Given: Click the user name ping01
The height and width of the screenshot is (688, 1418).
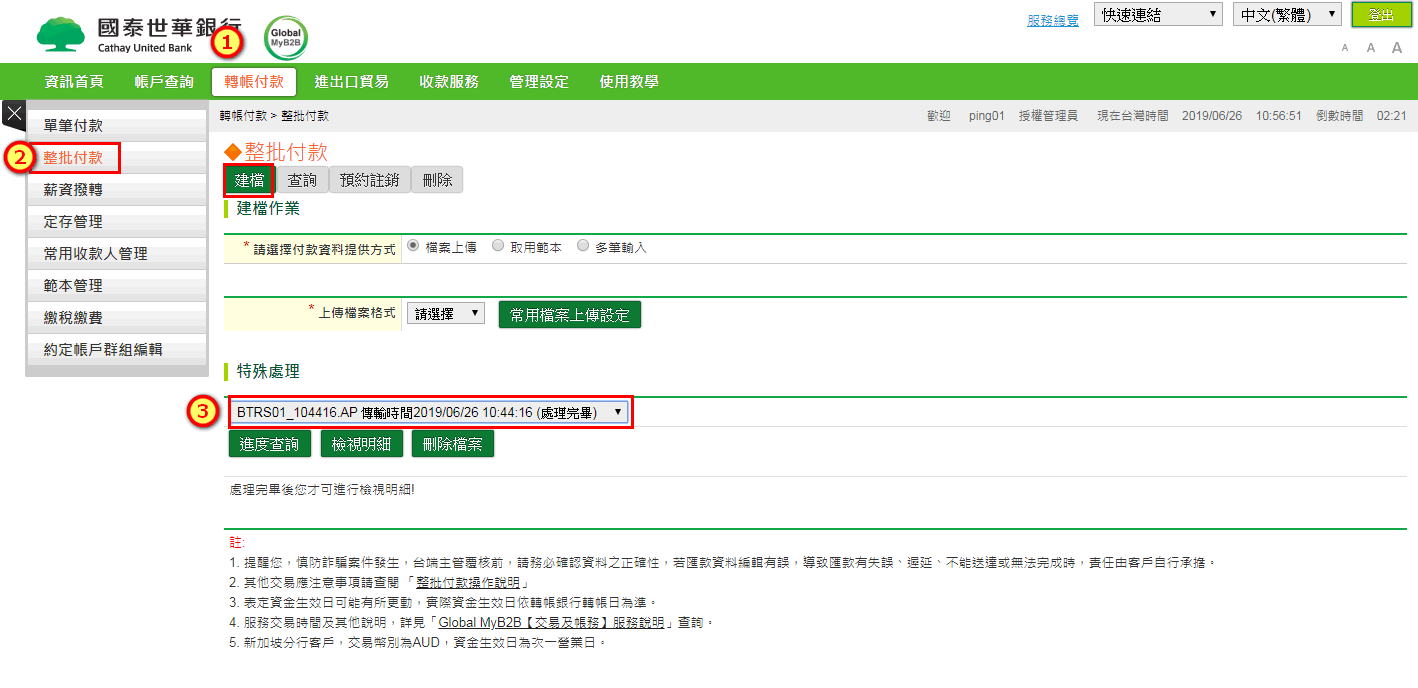Looking at the screenshot, I should tap(986, 116).
